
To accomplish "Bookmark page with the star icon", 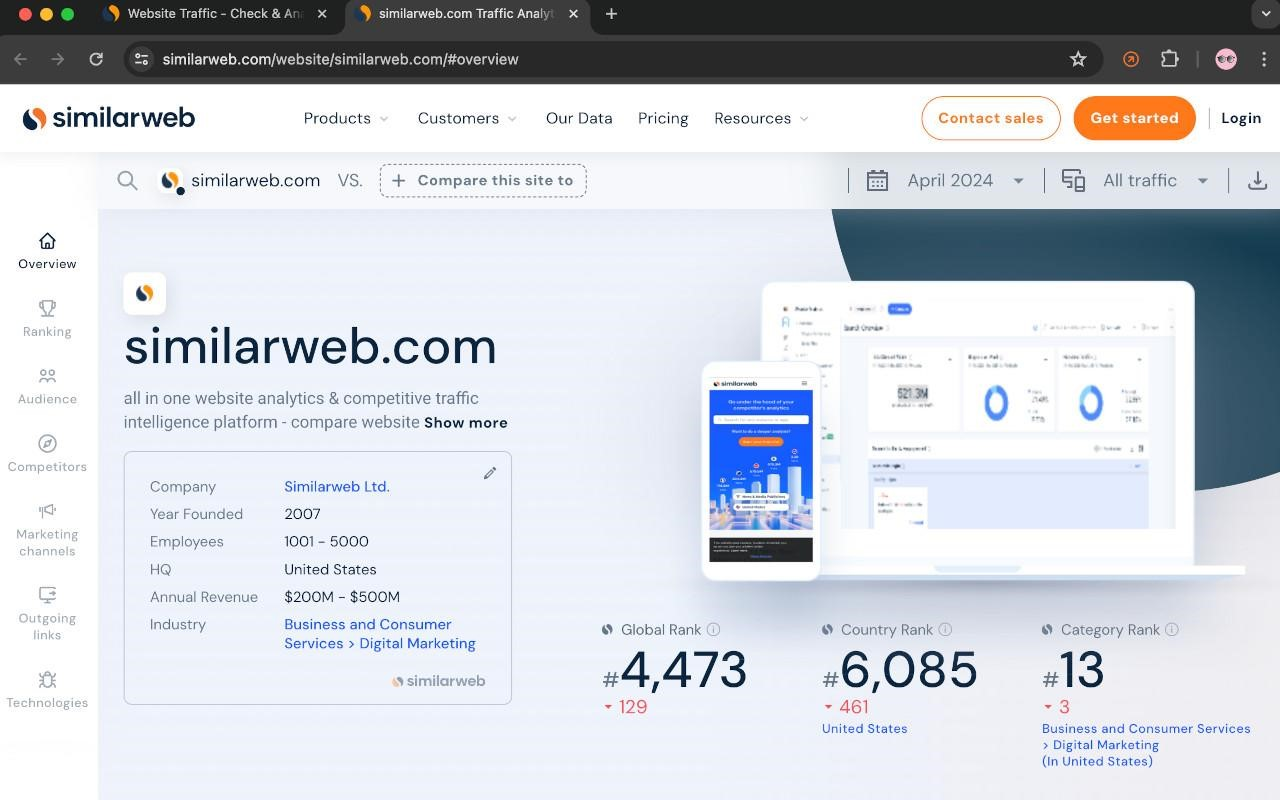I will [x=1078, y=59].
